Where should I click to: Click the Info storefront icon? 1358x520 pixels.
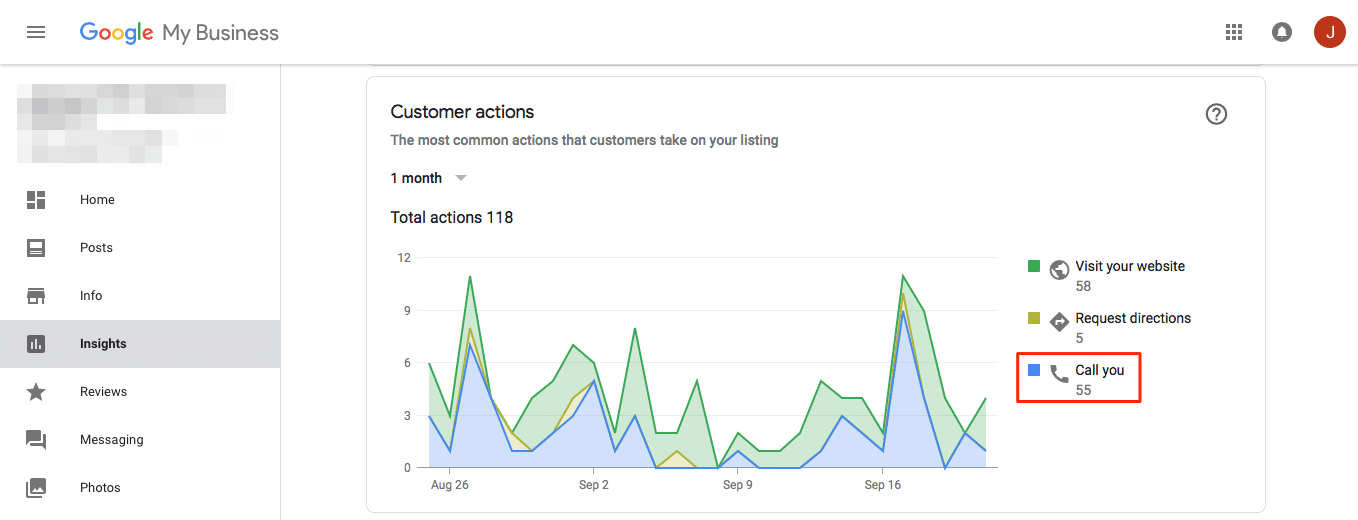tap(36, 296)
